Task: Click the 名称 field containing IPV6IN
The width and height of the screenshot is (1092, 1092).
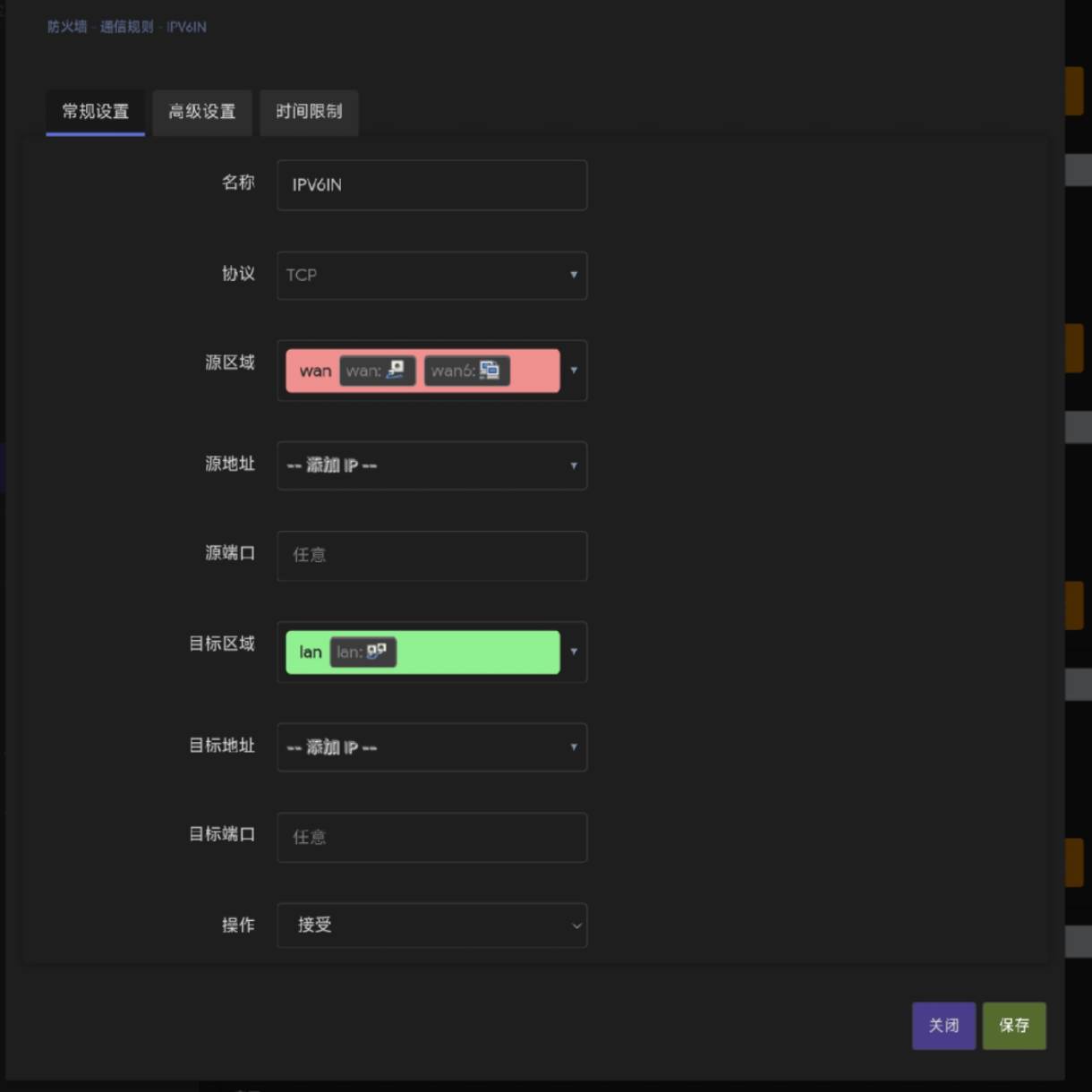Action: coord(432,185)
